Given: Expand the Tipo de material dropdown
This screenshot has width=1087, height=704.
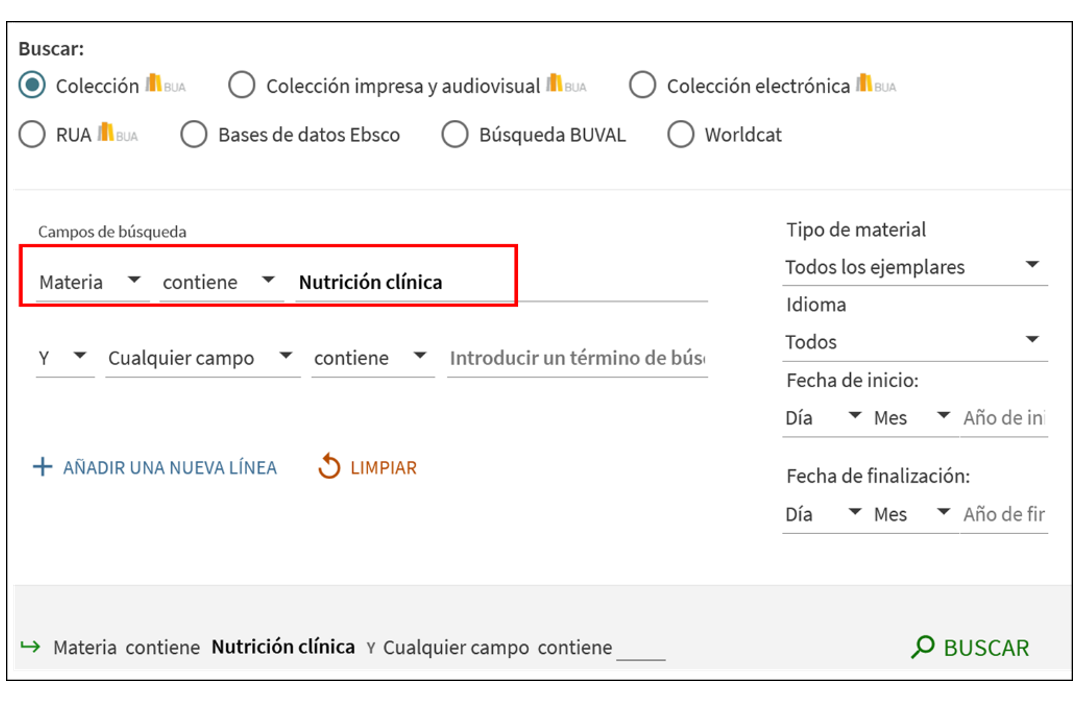Looking at the screenshot, I should click(x=914, y=267).
